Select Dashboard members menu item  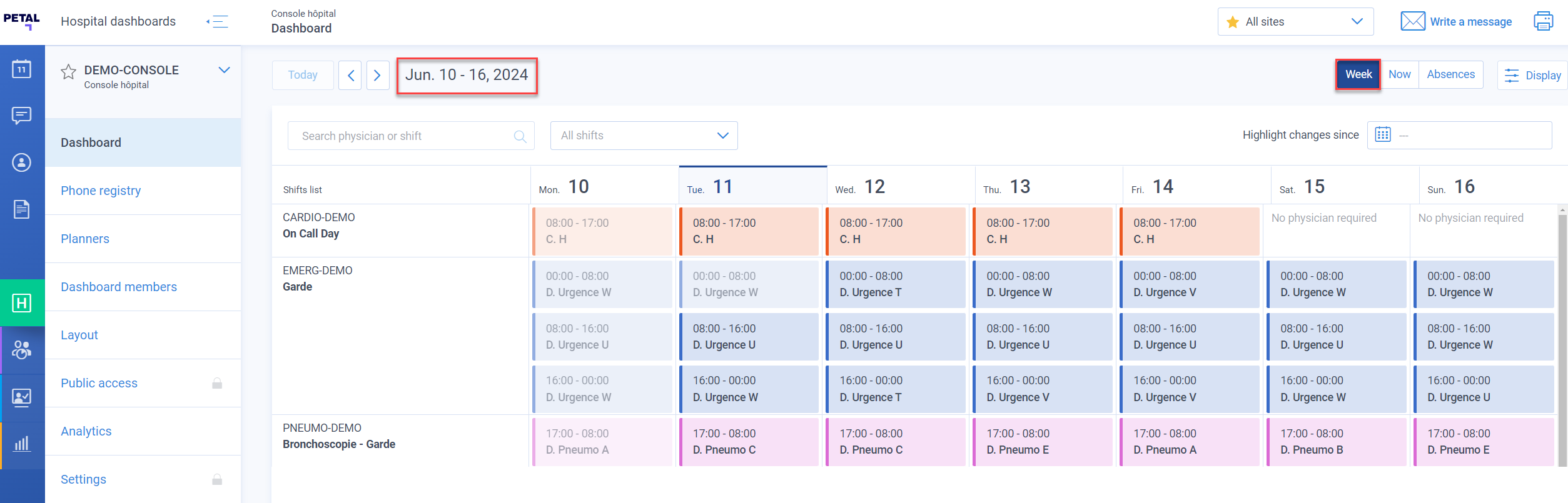point(119,287)
